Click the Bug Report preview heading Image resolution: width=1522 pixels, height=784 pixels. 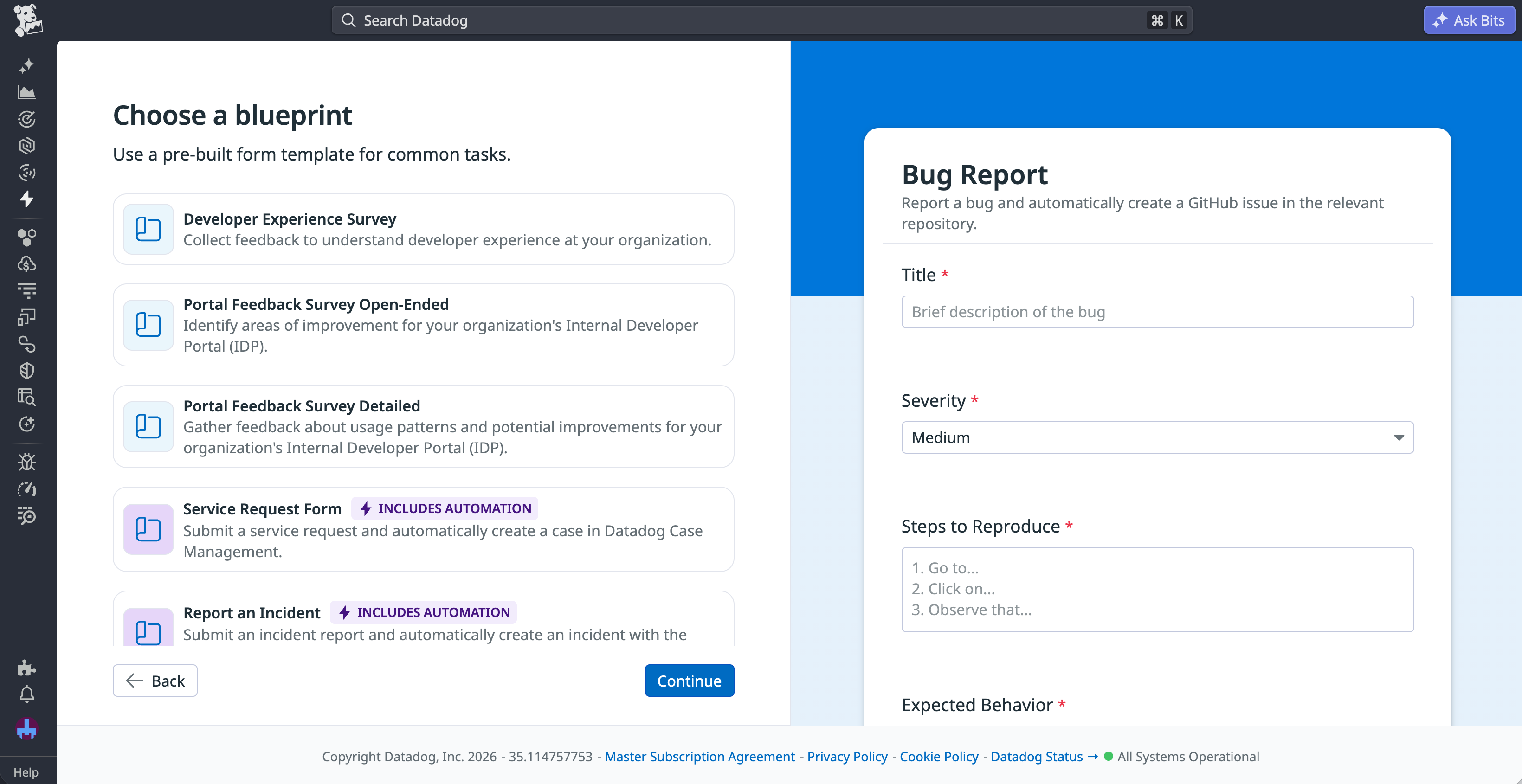974,175
